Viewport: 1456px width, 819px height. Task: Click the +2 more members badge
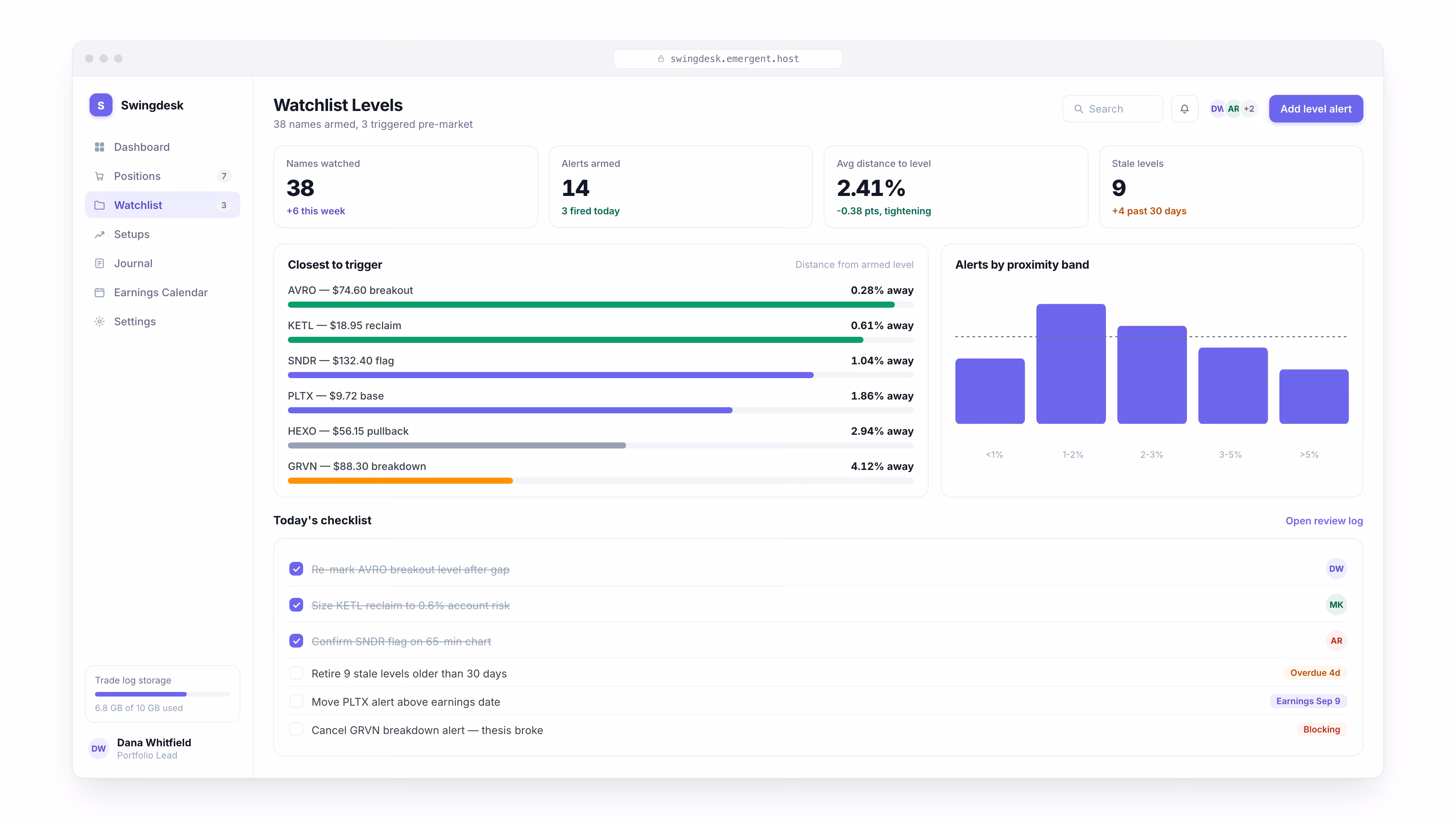(1249, 109)
